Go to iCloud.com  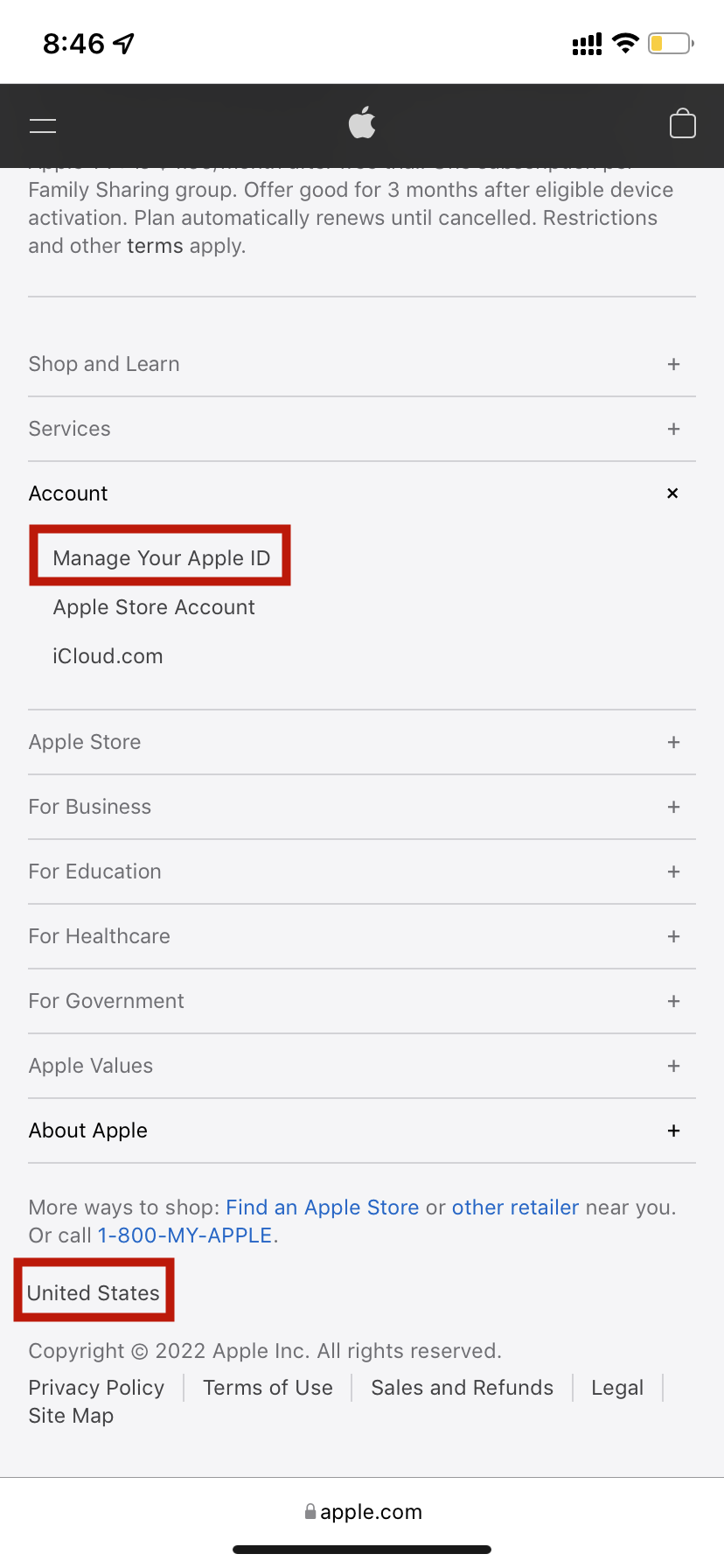click(108, 656)
